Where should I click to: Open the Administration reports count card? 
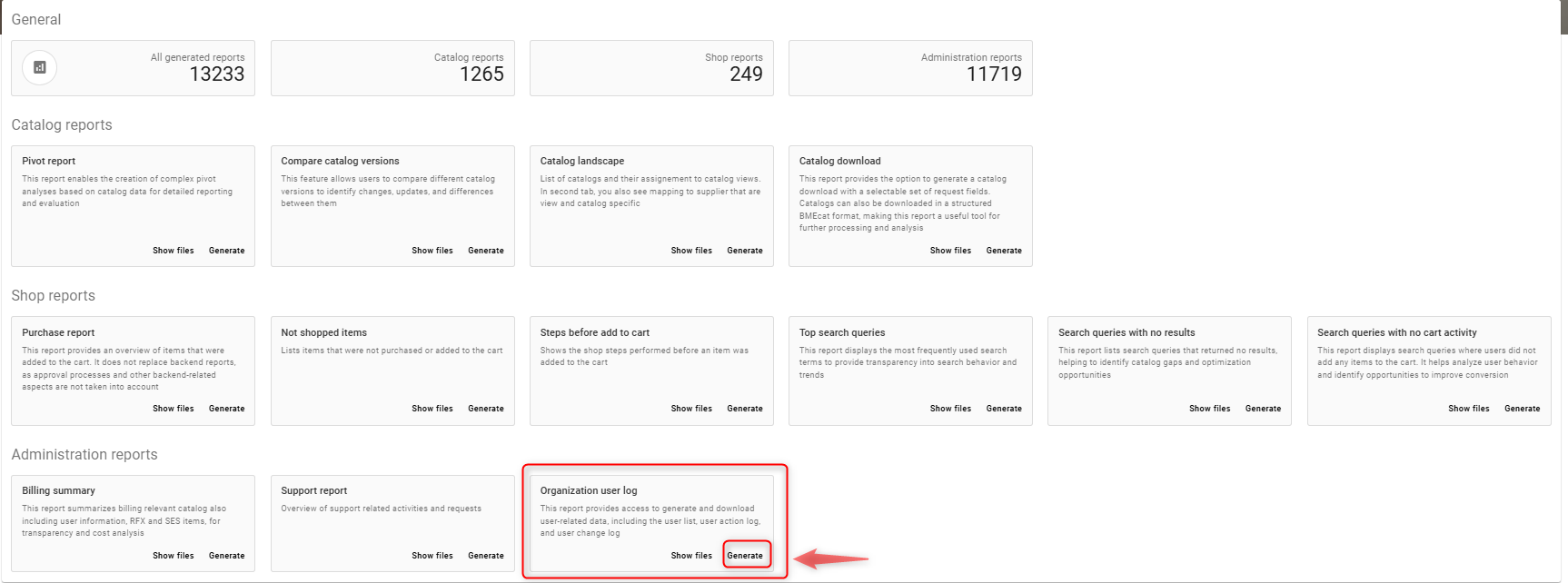coord(910,68)
